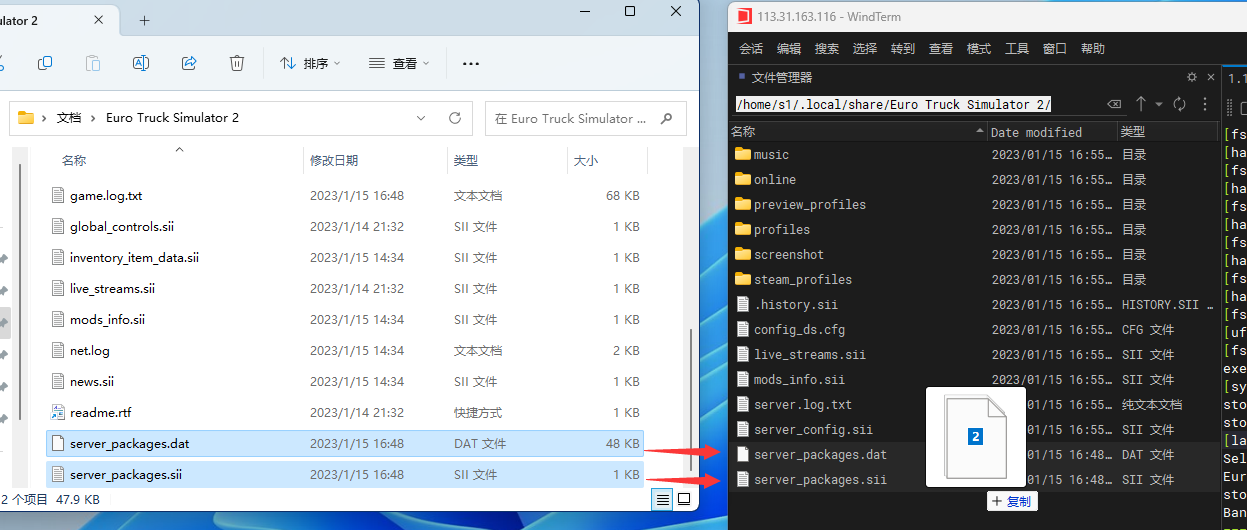Select server_packages.dat in Explorer window
Viewport: 1247px width, 530px height.
point(346,444)
